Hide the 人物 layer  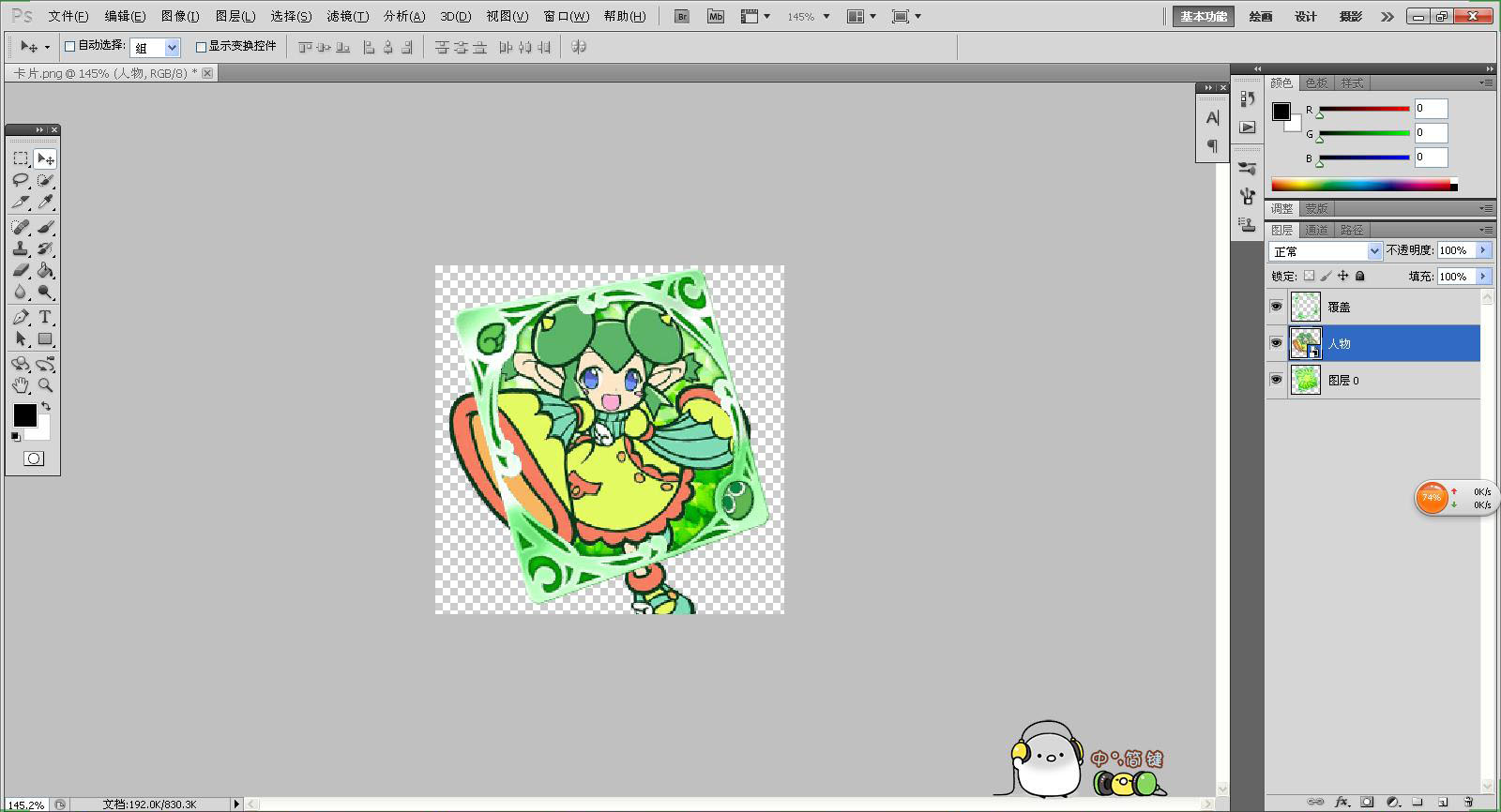coord(1276,343)
